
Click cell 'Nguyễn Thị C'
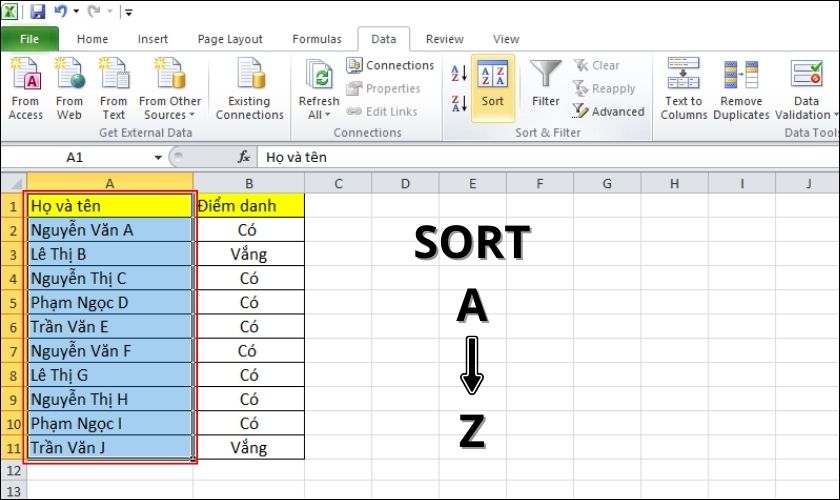(110, 278)
